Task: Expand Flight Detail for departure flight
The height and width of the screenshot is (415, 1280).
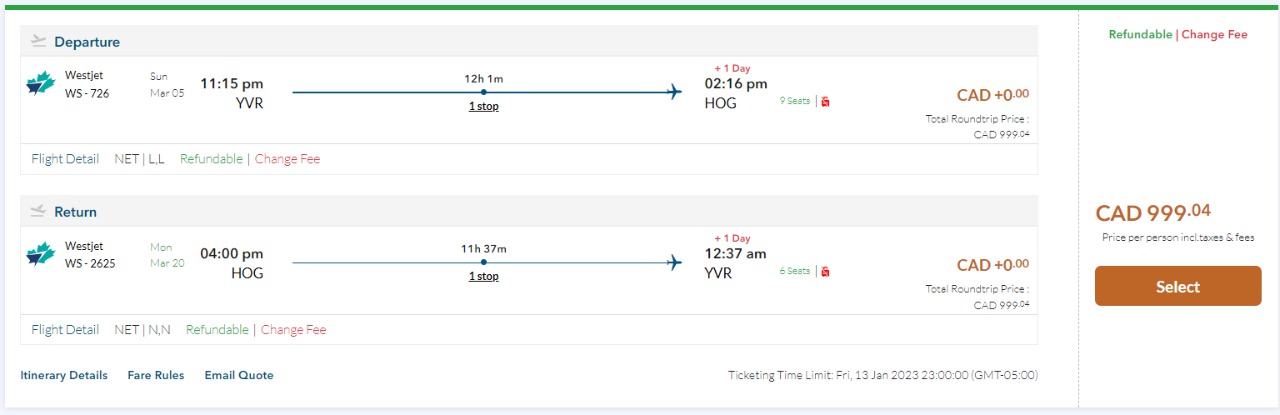Action: point(65,159)
